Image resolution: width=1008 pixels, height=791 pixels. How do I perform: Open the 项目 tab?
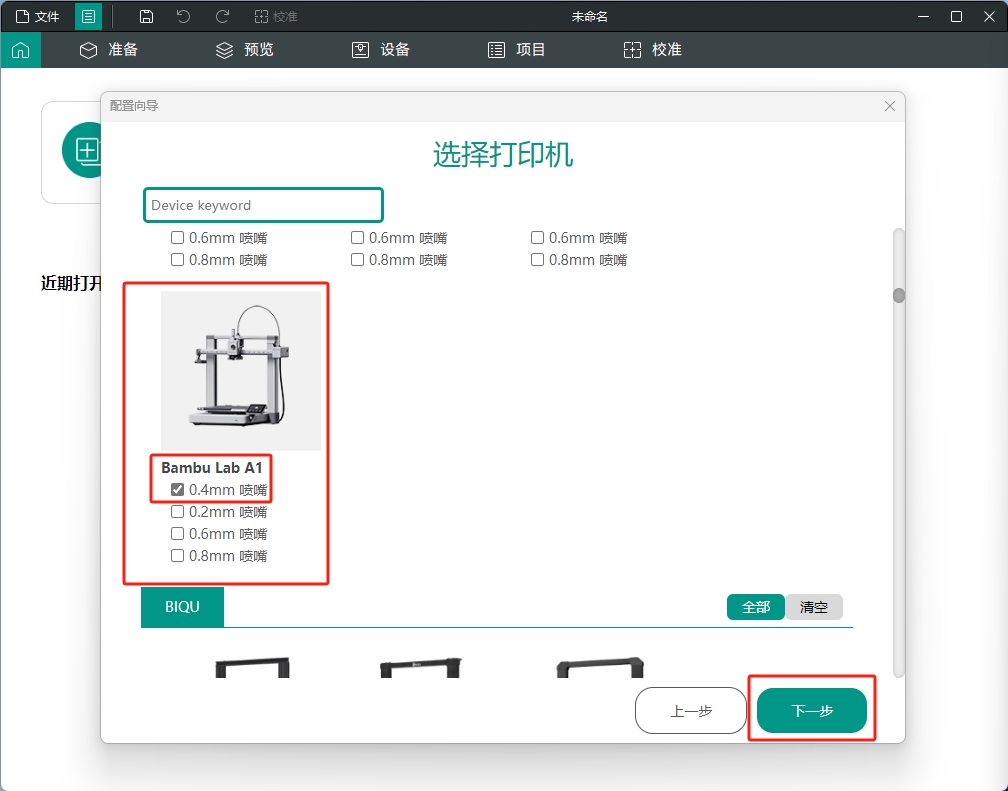[x=516, y=50]
